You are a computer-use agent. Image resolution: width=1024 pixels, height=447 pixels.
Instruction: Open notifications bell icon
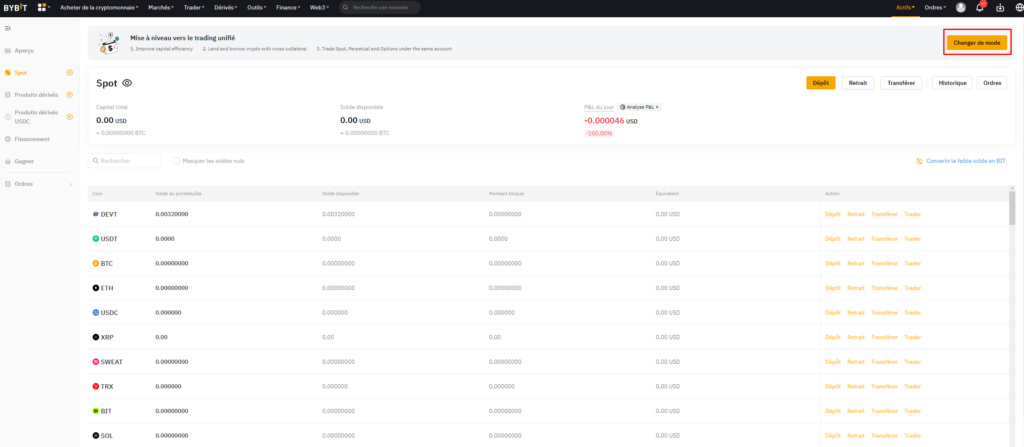(980, 7)
